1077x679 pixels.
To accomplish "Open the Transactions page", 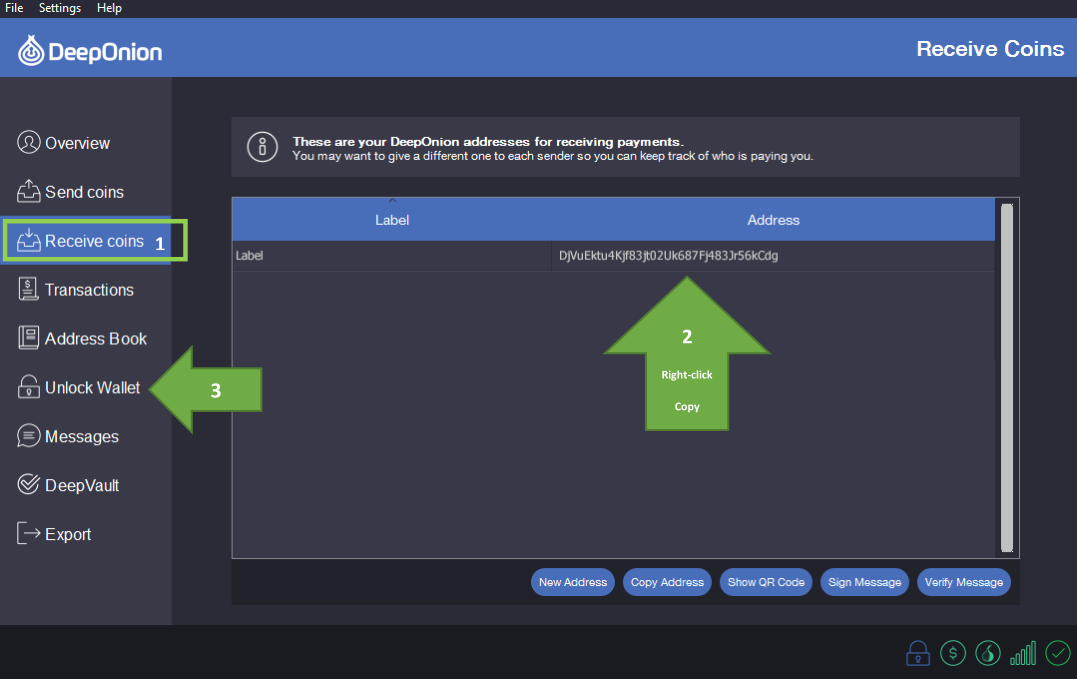I will coord(89,290).
